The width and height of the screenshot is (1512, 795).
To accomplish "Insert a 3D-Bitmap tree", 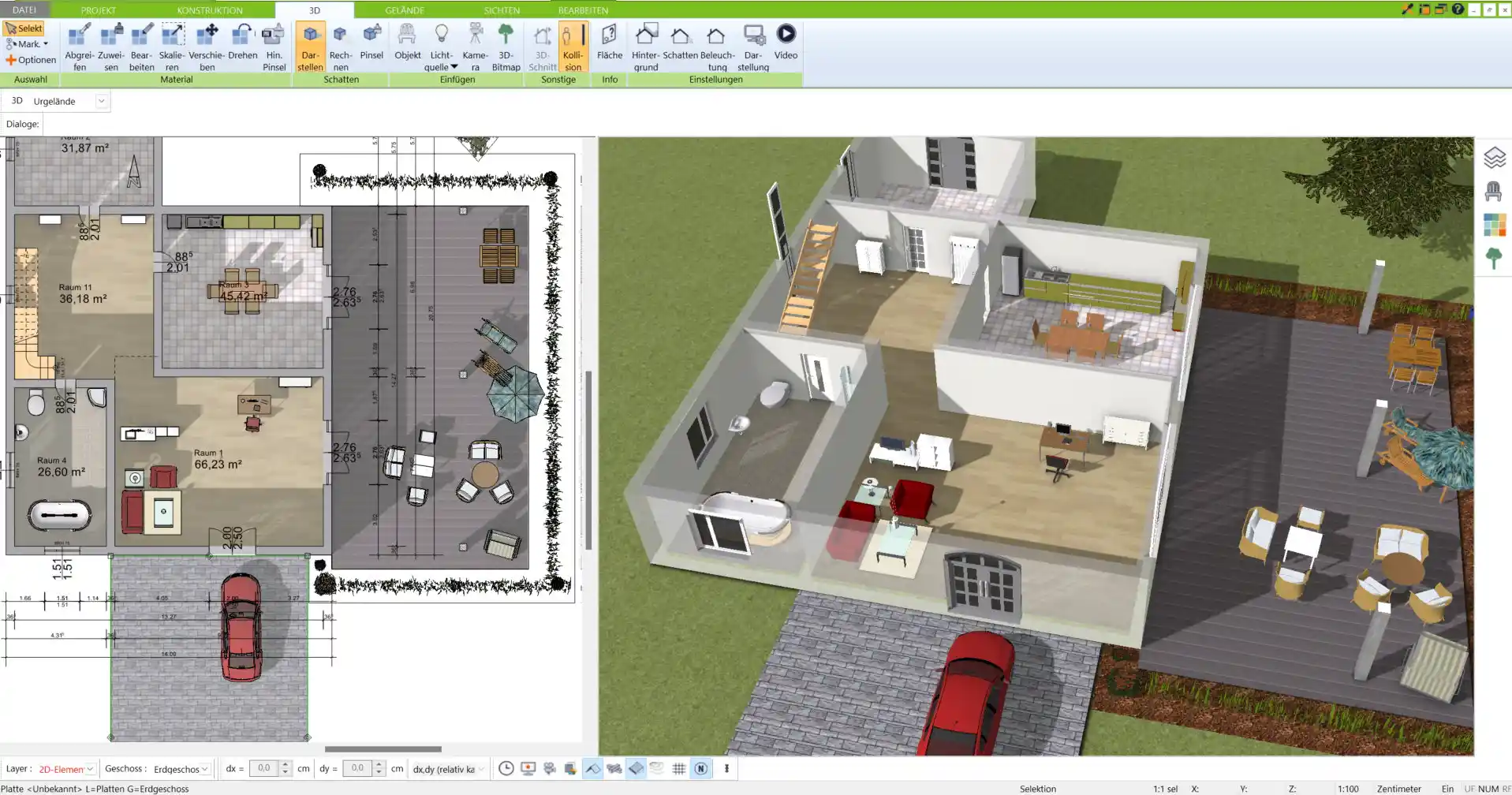I will tap(506, 47).
